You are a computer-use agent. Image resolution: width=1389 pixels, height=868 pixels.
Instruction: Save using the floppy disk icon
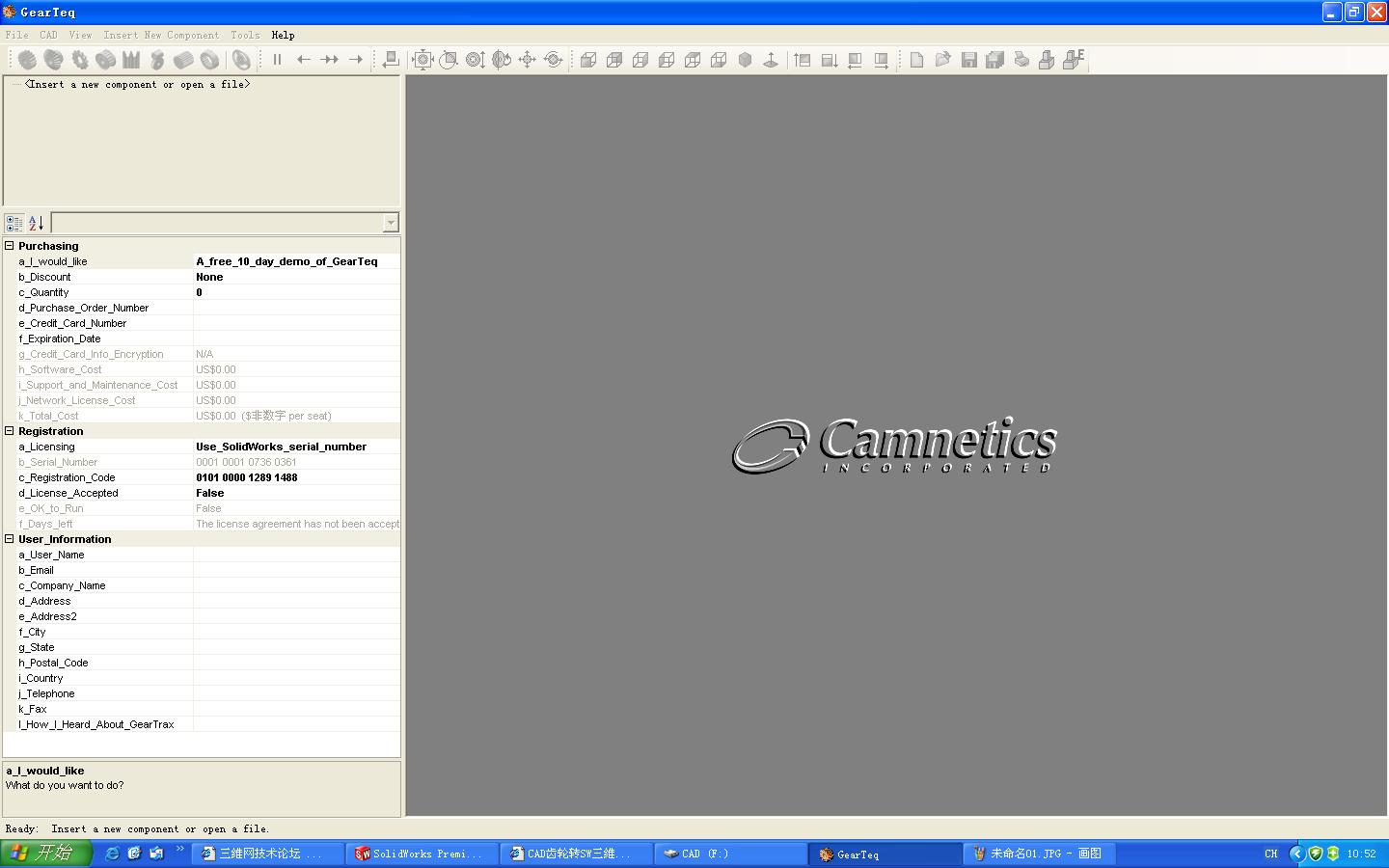[x=968, y=60]
